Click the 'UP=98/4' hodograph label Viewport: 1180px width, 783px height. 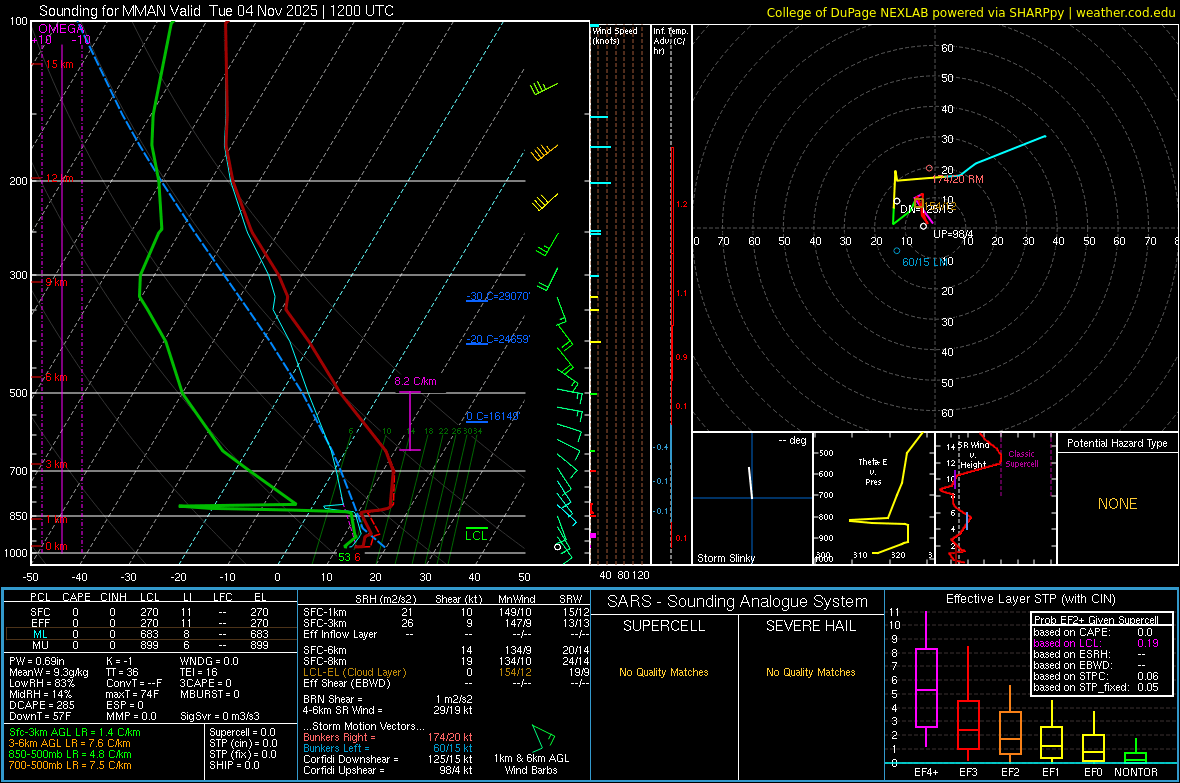pos(953,234)
